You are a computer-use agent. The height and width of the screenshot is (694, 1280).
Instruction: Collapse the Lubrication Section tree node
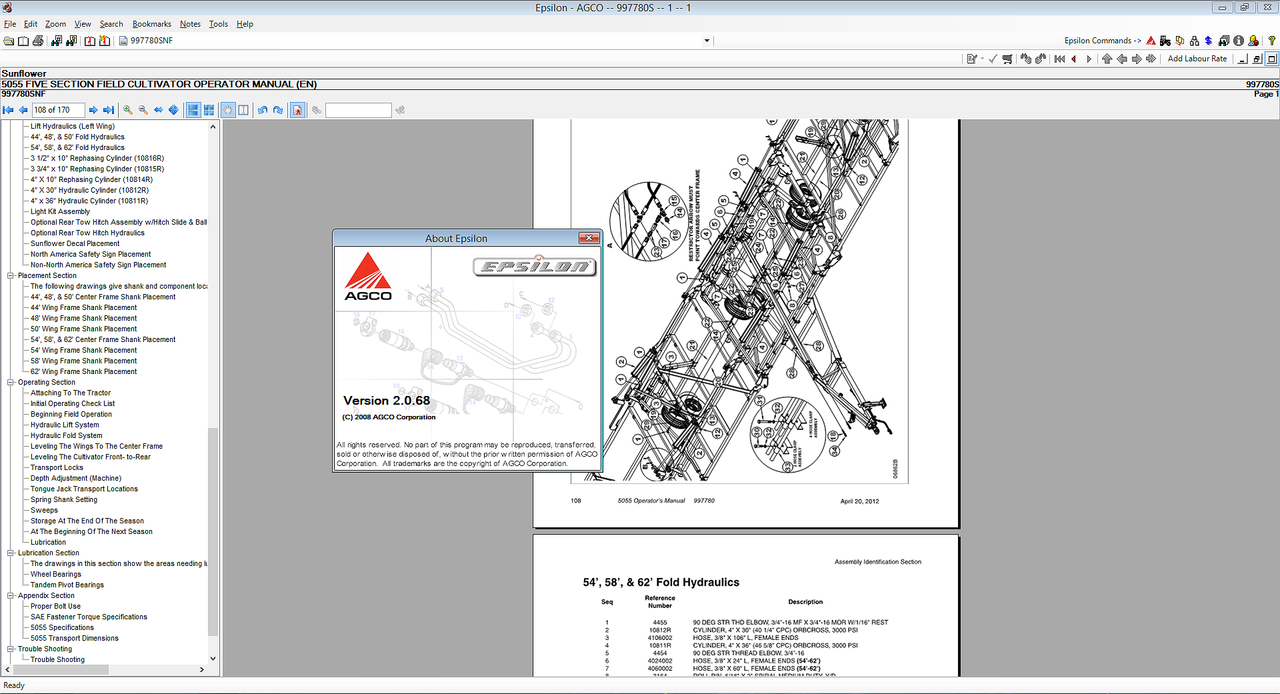pyautogui.click(x=10, y=553)
